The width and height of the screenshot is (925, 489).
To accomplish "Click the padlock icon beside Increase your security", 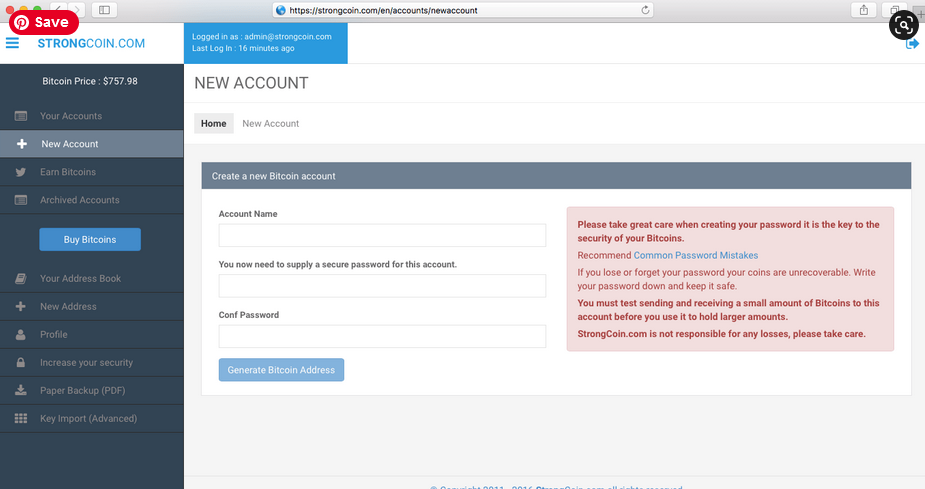I will click(x=21, y=363).
